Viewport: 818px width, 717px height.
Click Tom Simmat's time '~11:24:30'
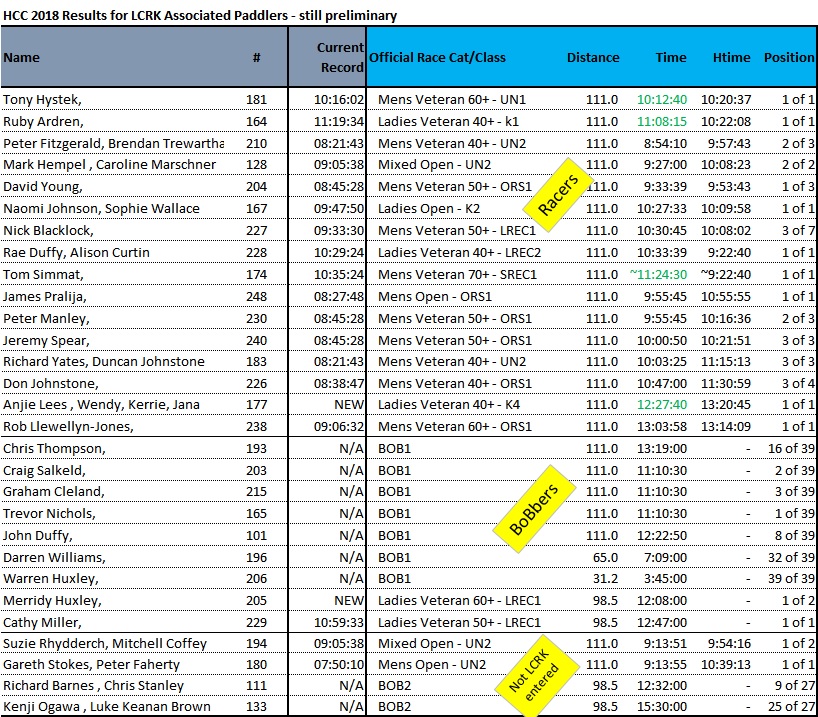658,274
